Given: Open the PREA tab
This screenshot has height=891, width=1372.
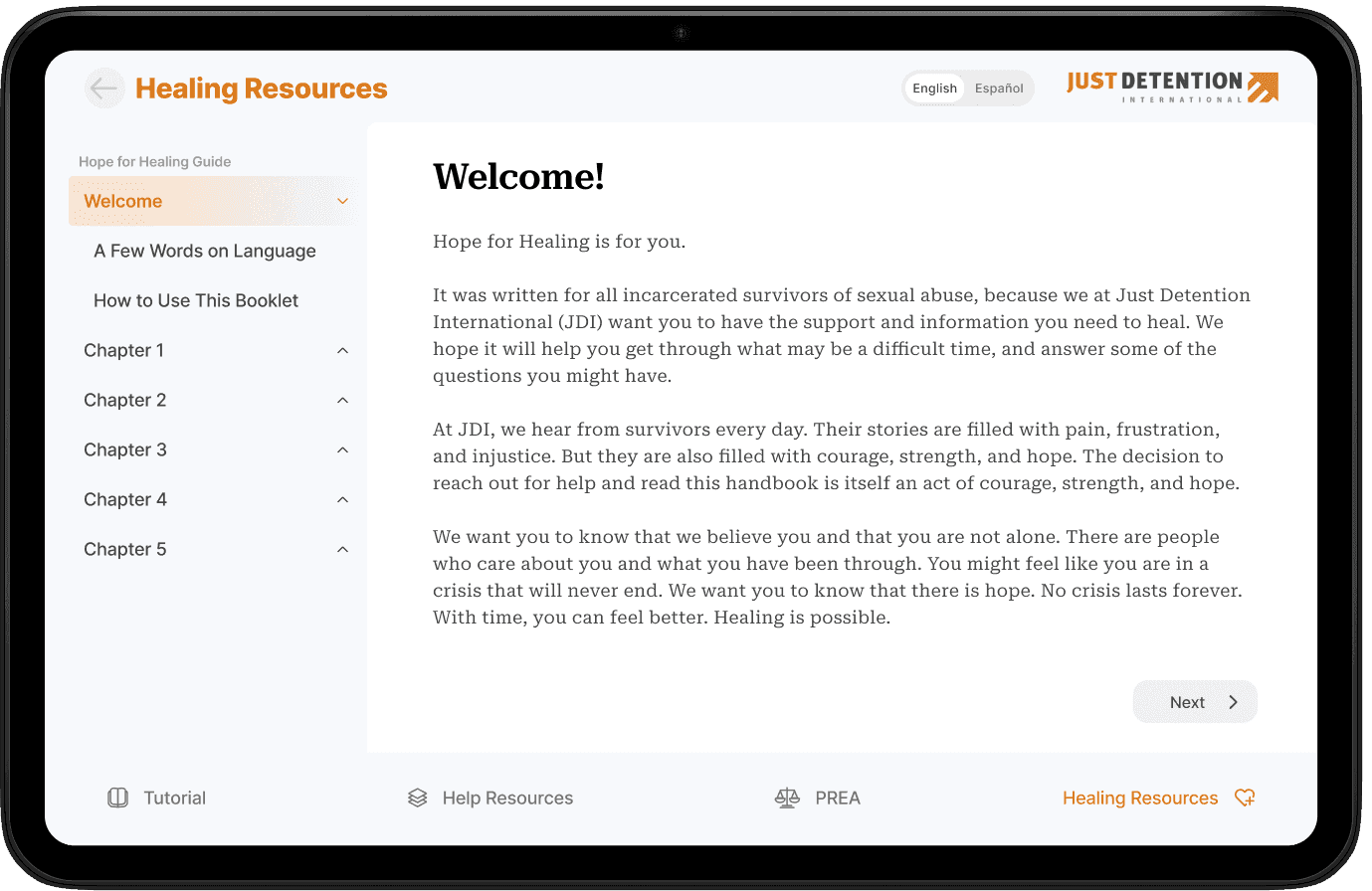Looking at the screenshot, I should [818, 798].
